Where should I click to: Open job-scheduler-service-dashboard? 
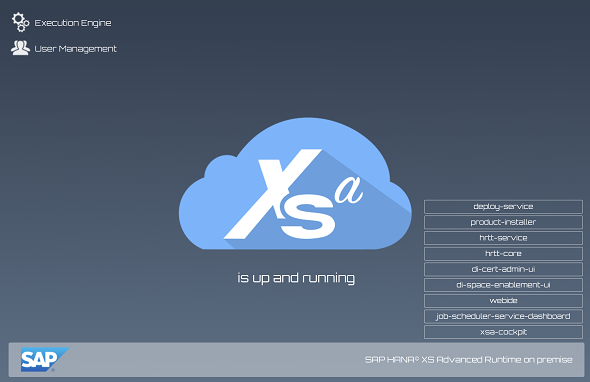pyautogui.click(x=503, y=317)
